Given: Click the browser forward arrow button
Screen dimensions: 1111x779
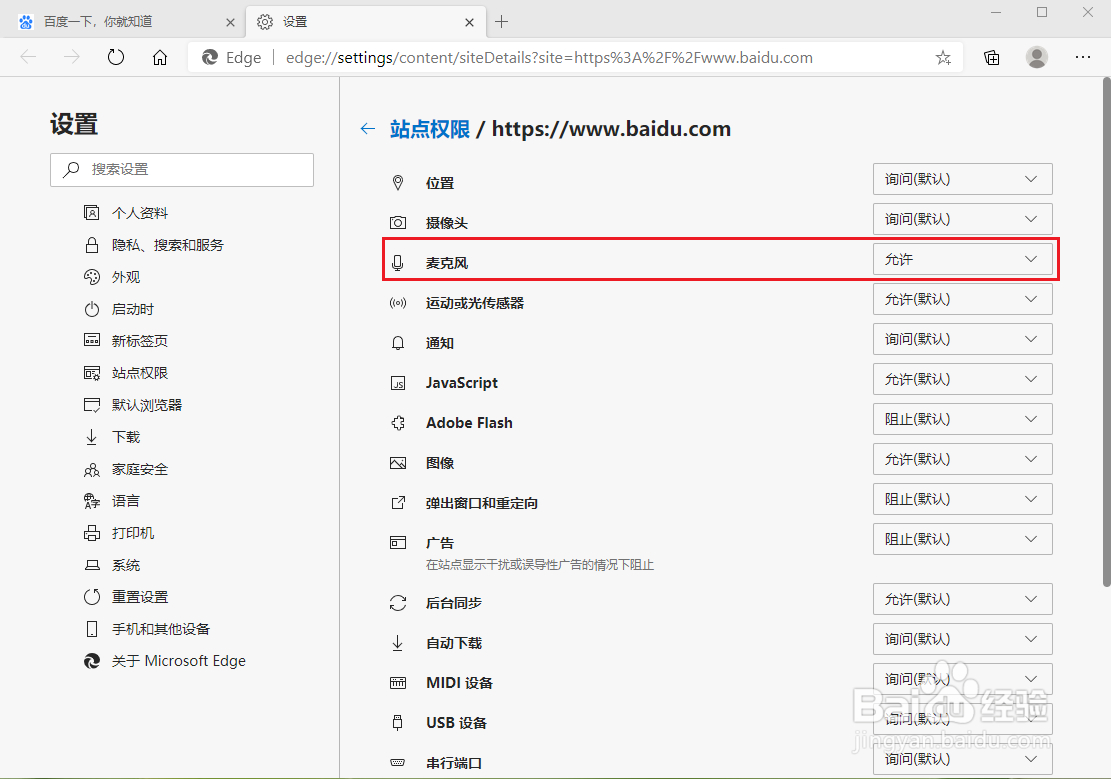Looking at the screenshot, I should pos(72,57).
